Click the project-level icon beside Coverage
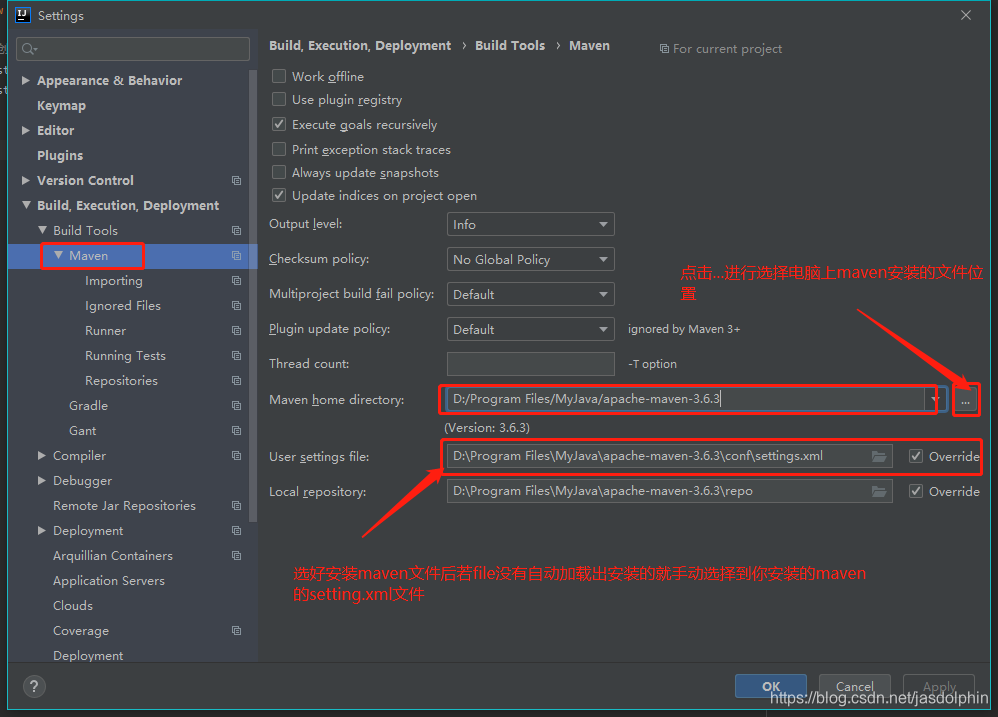 (236, 631)
